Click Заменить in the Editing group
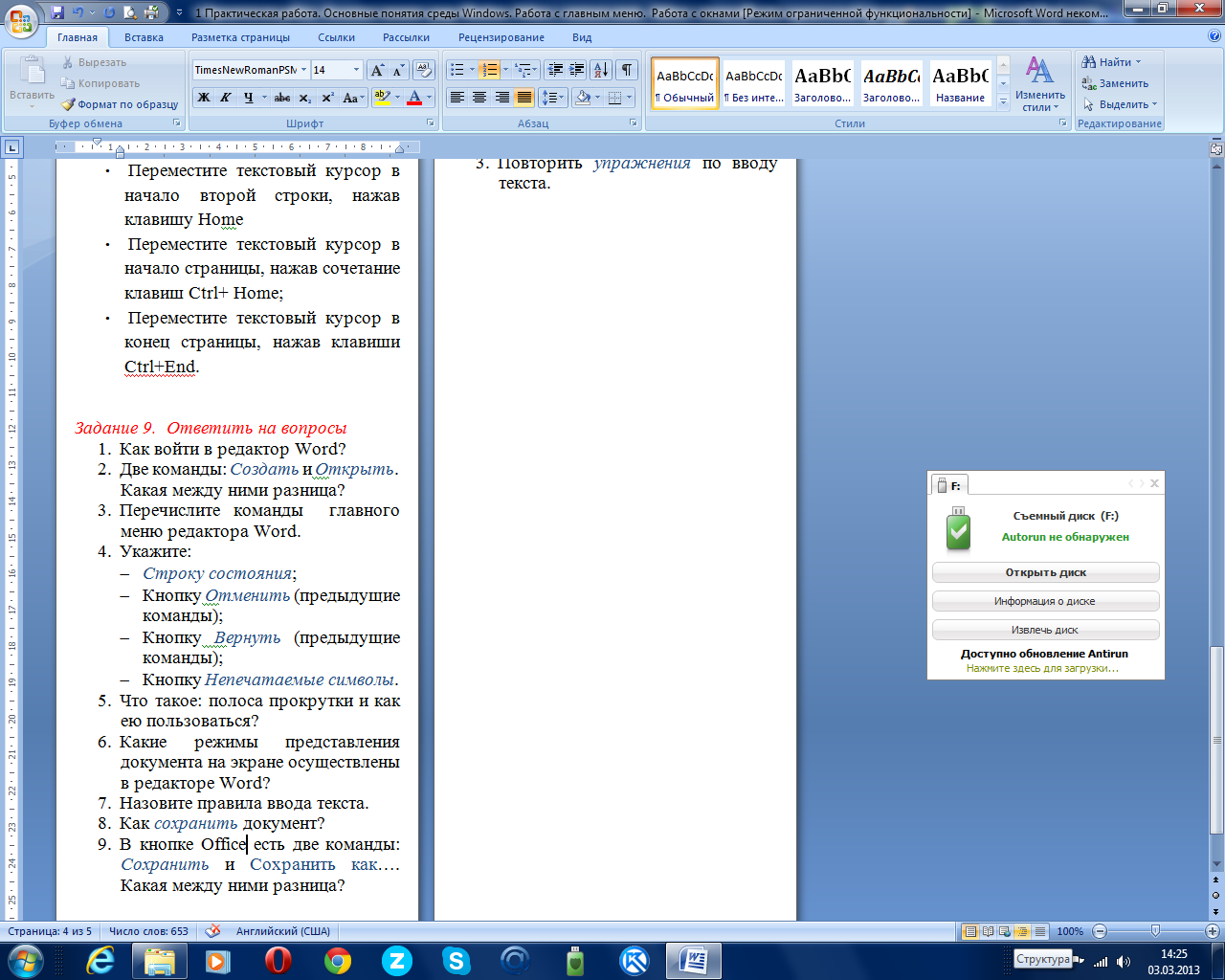 coord(1113,83)
